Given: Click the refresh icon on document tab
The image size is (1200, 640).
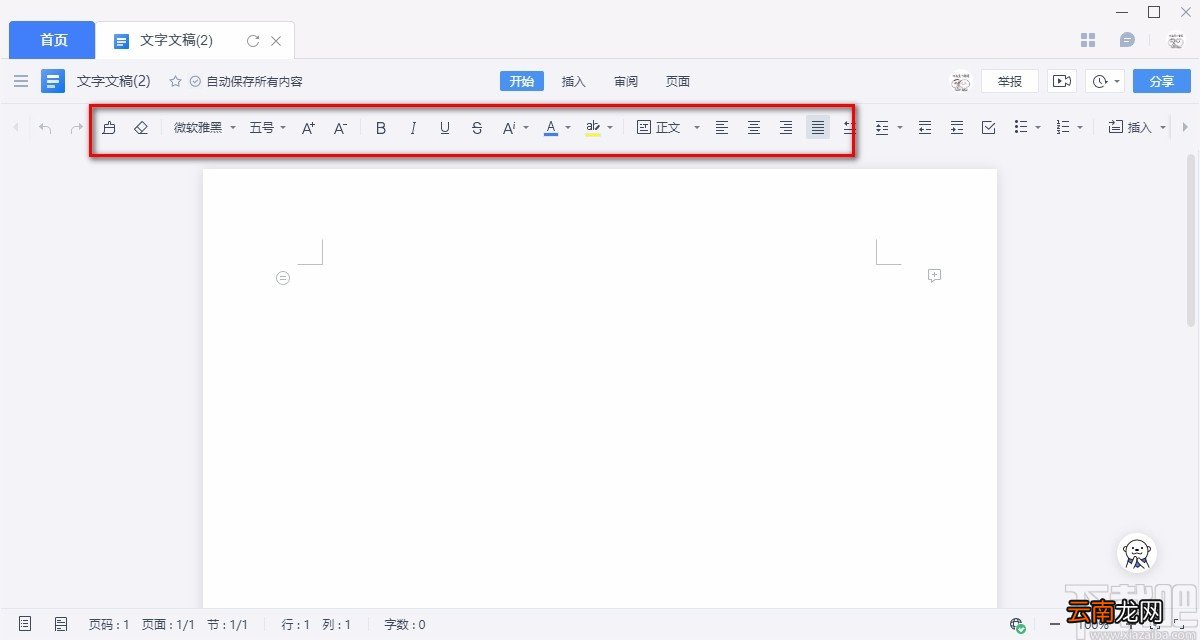Looking at the screenshot, I should 253,41.
